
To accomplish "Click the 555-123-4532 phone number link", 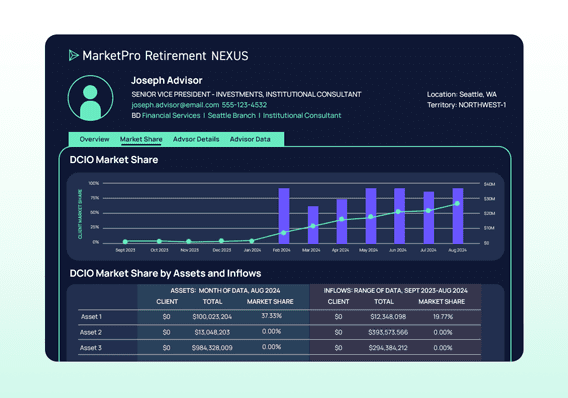I will [244, 105].
